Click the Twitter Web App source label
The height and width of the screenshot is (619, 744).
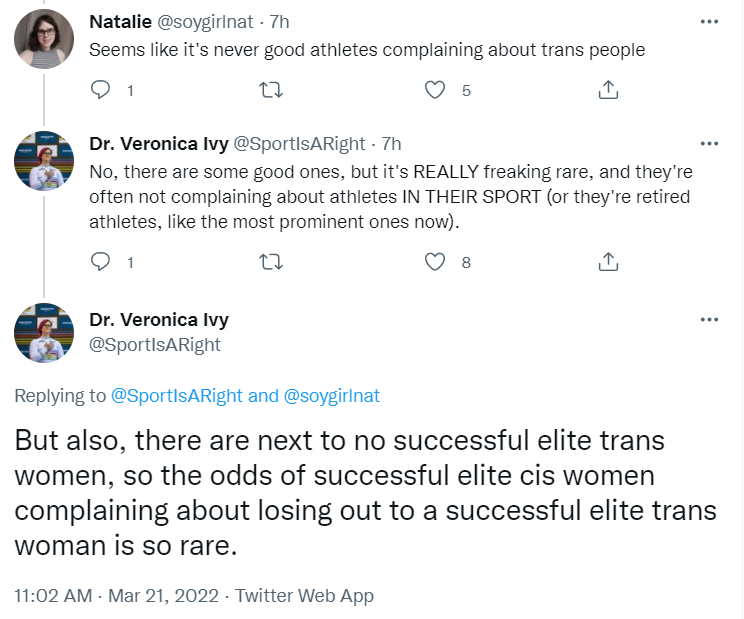pyautogui.click(x=305, y=596)
